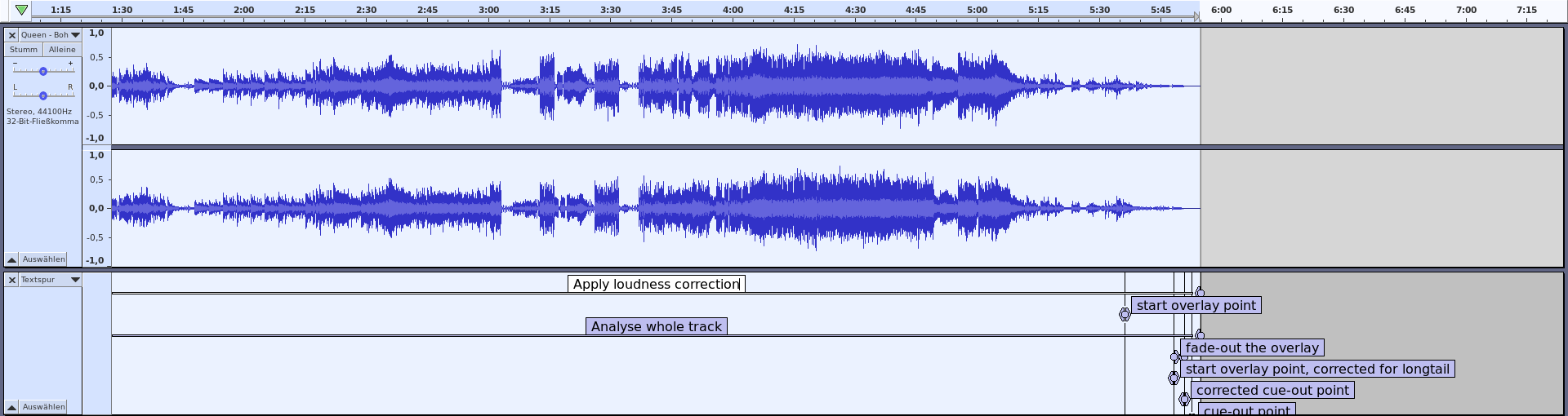Close the Queen audio track

point(12,35)
